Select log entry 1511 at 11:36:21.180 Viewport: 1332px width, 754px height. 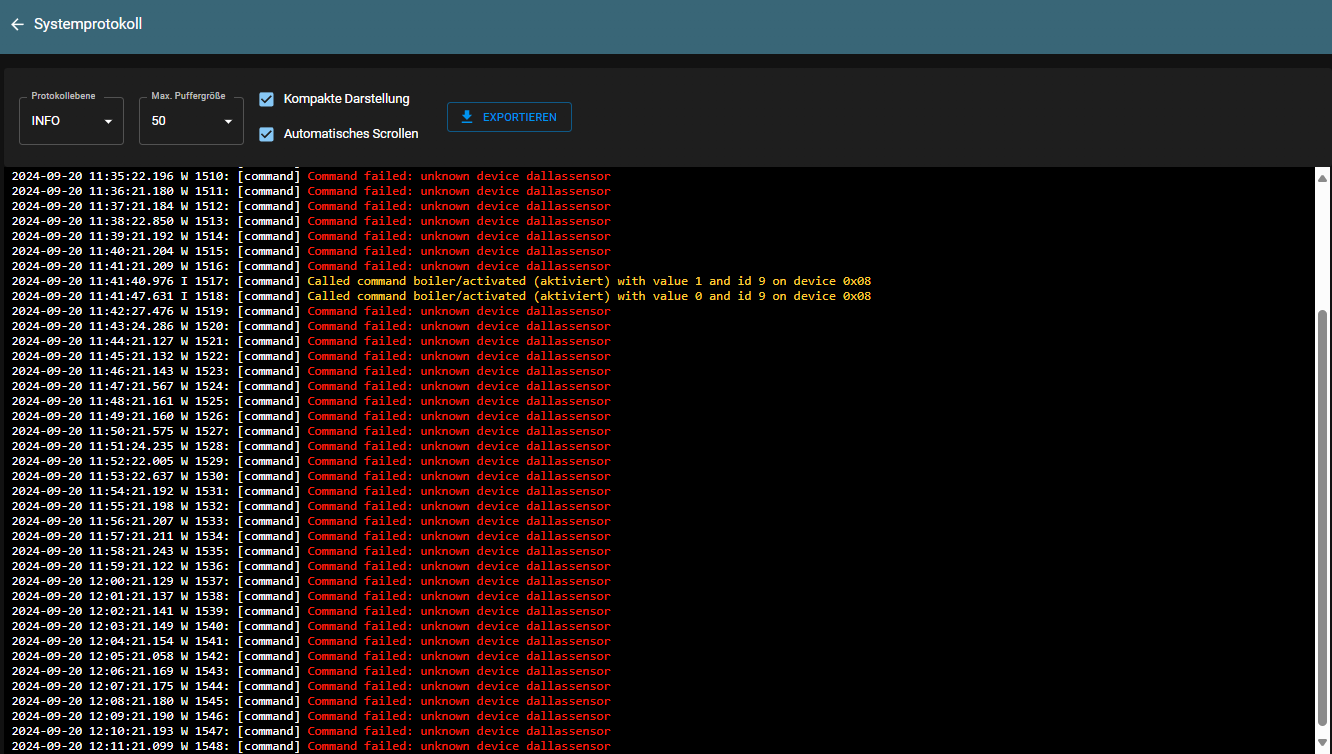tap(311, 191)
